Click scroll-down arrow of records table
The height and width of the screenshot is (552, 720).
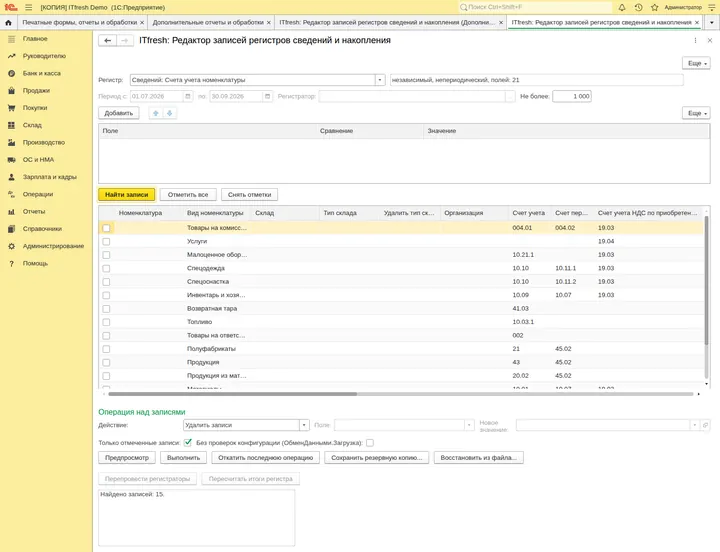coord(707,384)
